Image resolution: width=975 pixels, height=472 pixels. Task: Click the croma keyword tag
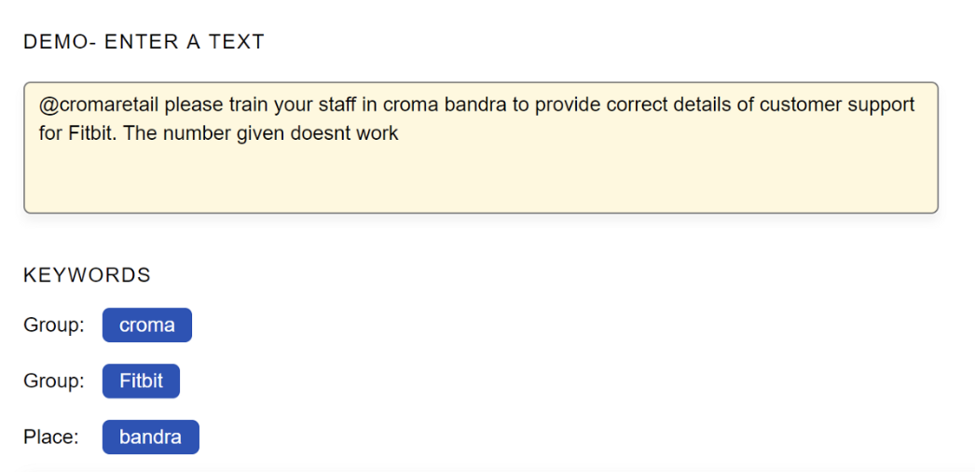click(147, 325)
